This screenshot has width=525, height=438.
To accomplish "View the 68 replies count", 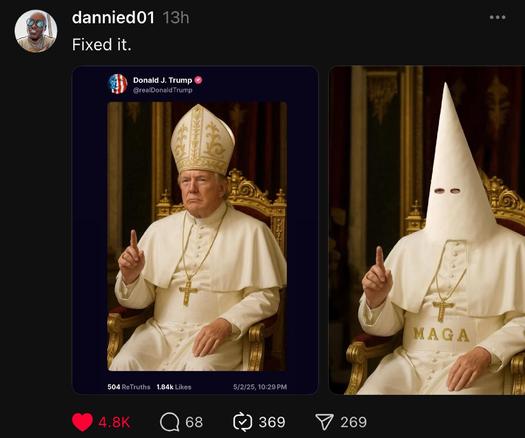I will (194, 422).
